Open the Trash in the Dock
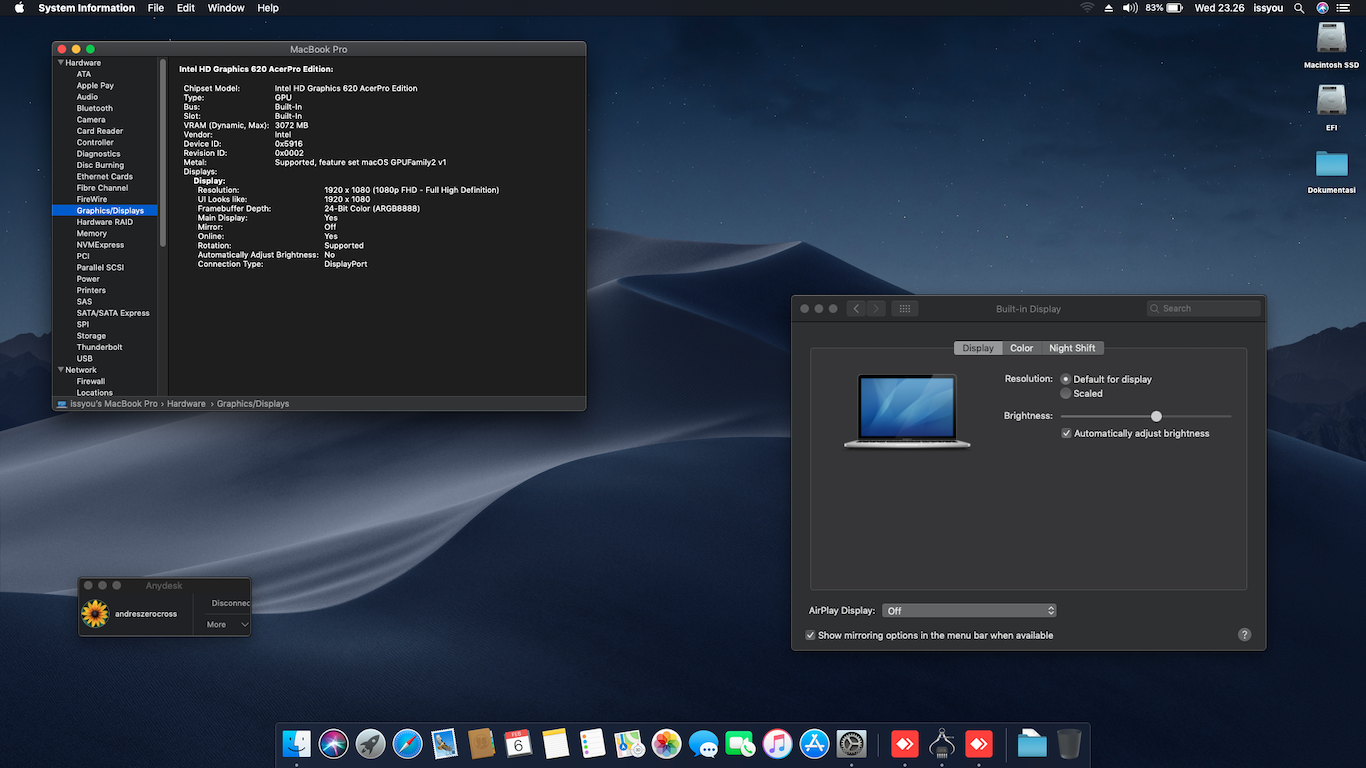This screenshot has width=1366, height=768. [1069, 743]
